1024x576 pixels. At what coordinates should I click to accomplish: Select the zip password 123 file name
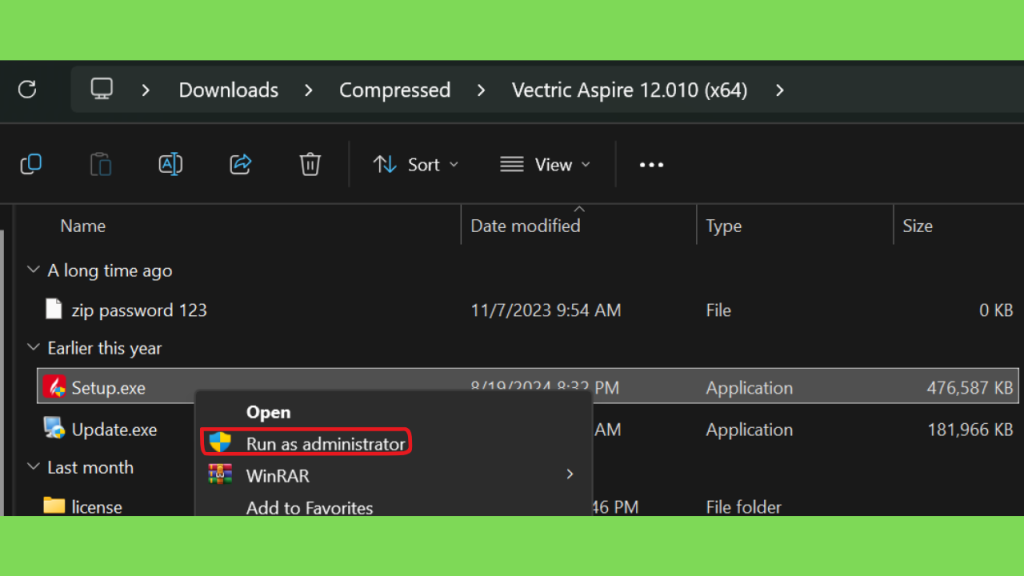point(139,310)
